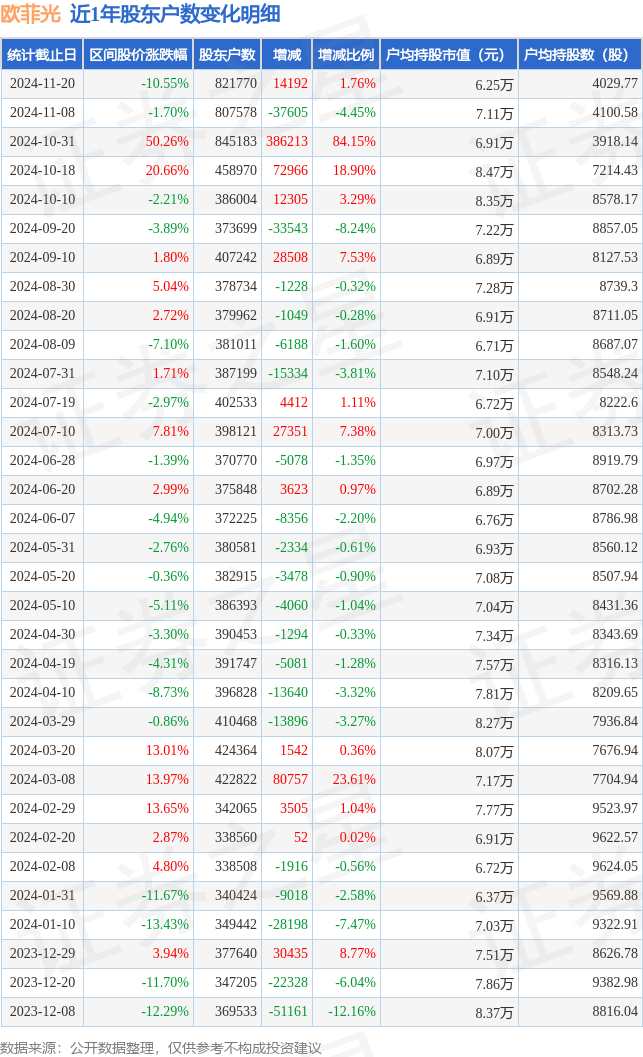The image size is (643, 1057).
Task: Click the shareholder count 381011
Action: (236, 344)
